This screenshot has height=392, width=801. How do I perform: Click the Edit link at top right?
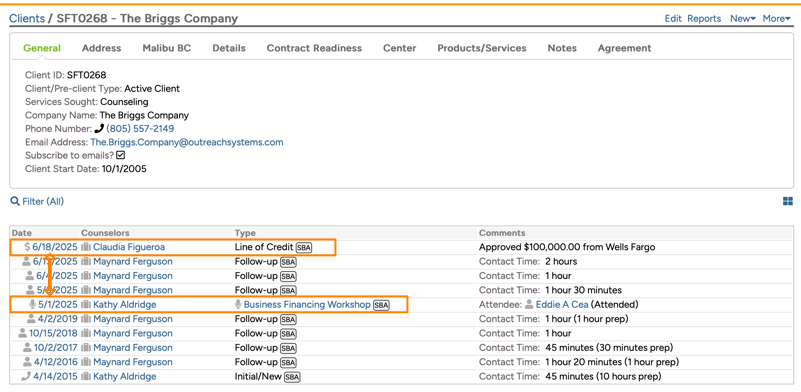pos(673,18)
